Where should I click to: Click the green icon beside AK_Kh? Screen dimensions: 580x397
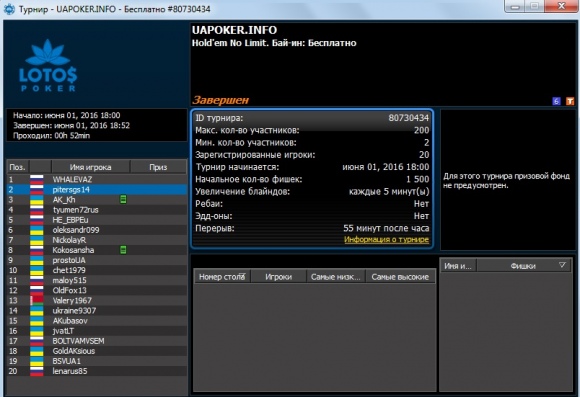(x=123, y=200)
